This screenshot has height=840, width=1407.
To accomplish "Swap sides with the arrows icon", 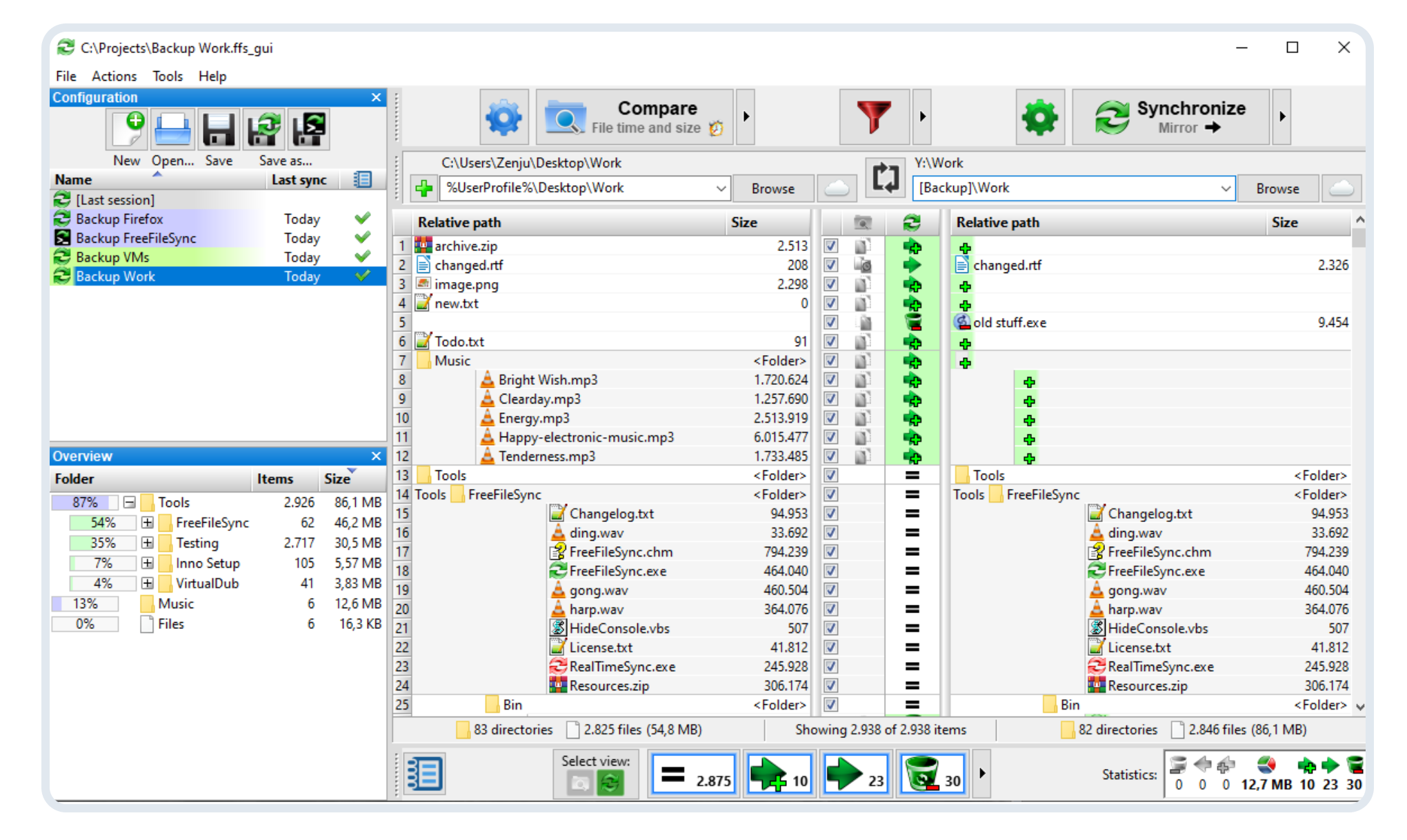I will [885, 178].
